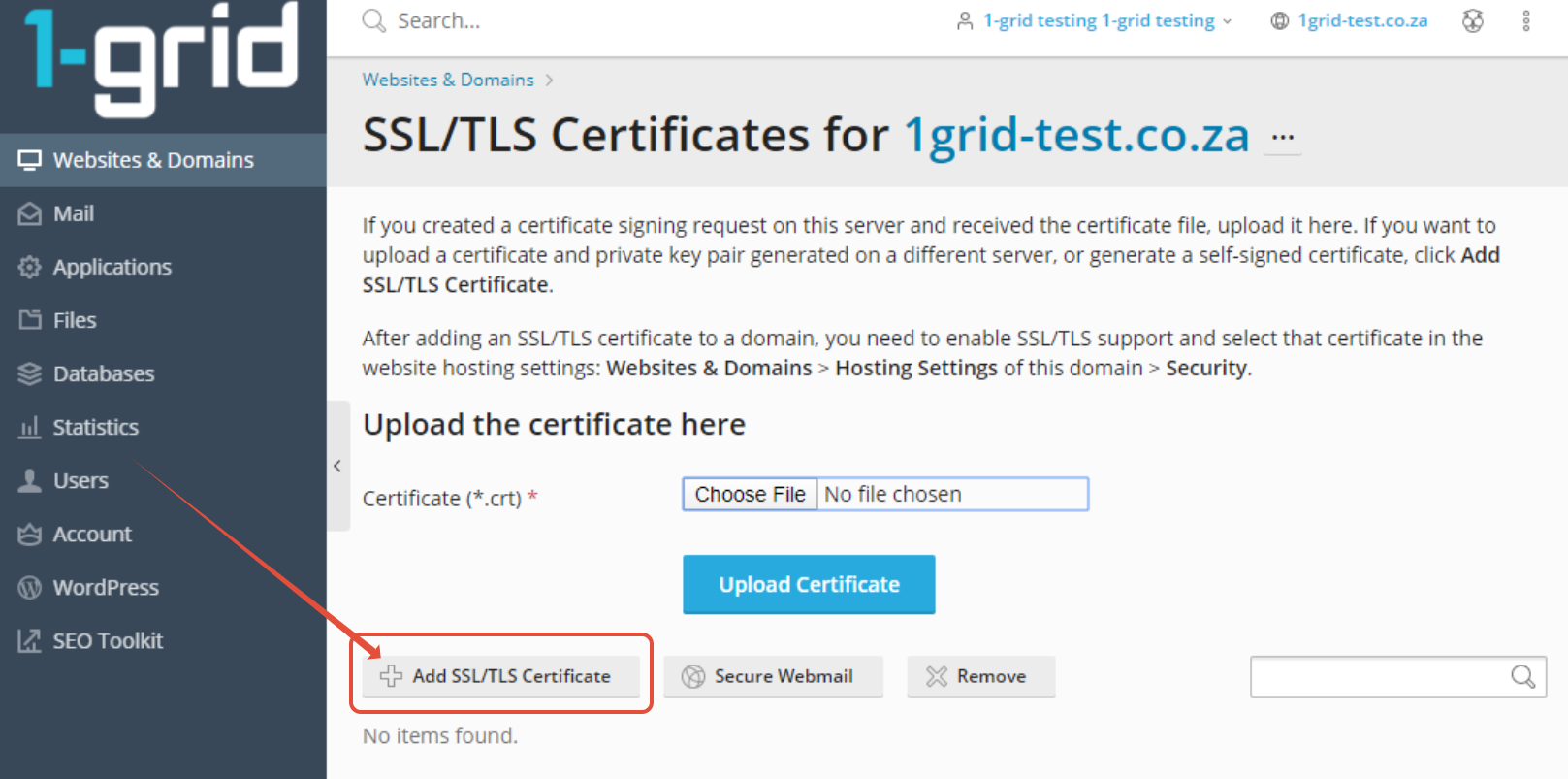View Statistics page
This screenshot has width=1568, height=779.
point(163,427)
